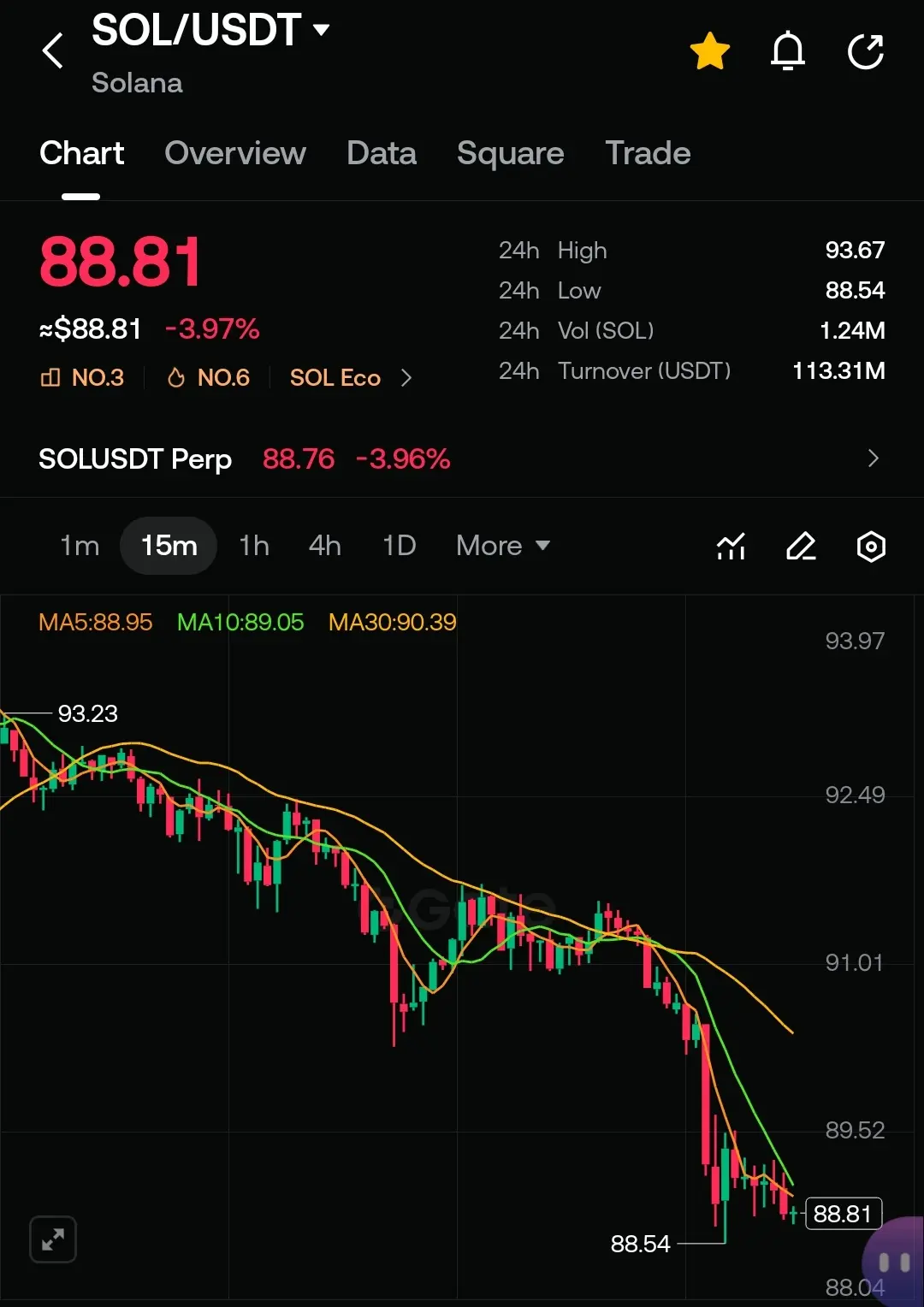Screen dimensions: 924x1307
Task: Tap the MA10:89.05 indicator label
Action: [x=240, y=622]
